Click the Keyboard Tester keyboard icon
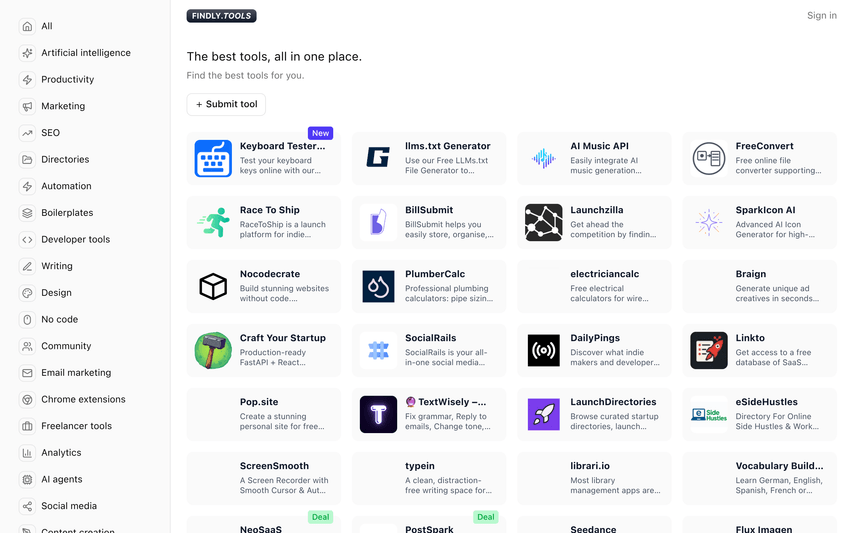 [x=213, y=159]
